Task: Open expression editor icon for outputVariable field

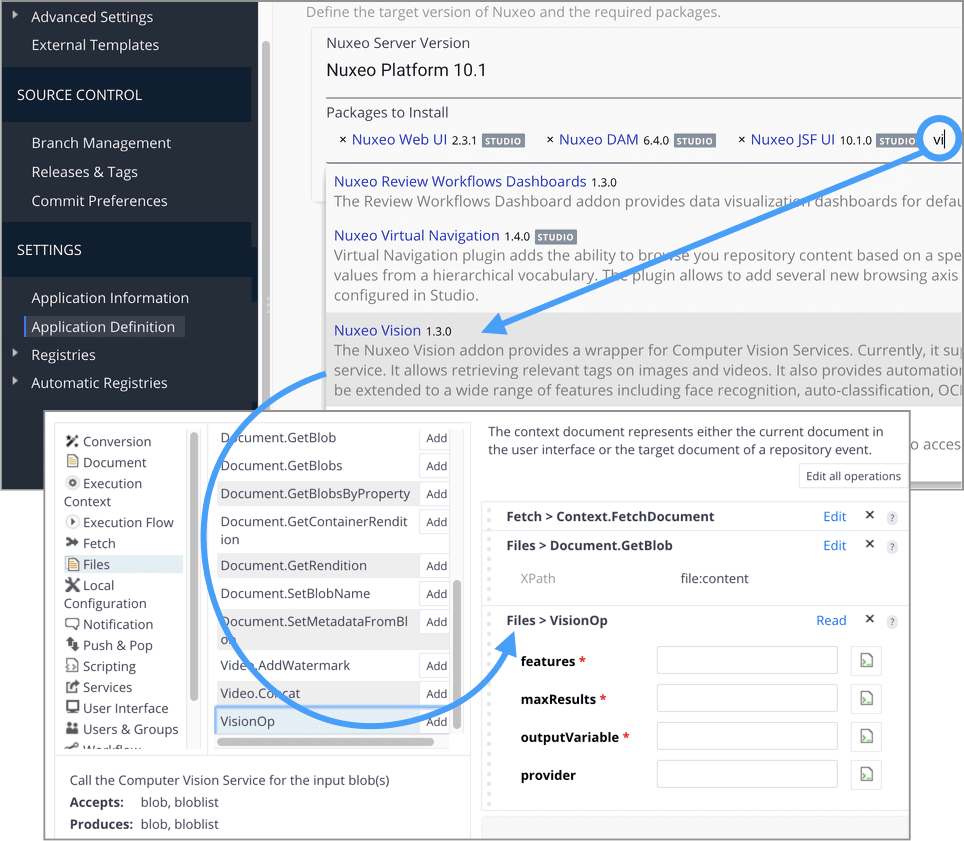Action: [x=866, y=736]
